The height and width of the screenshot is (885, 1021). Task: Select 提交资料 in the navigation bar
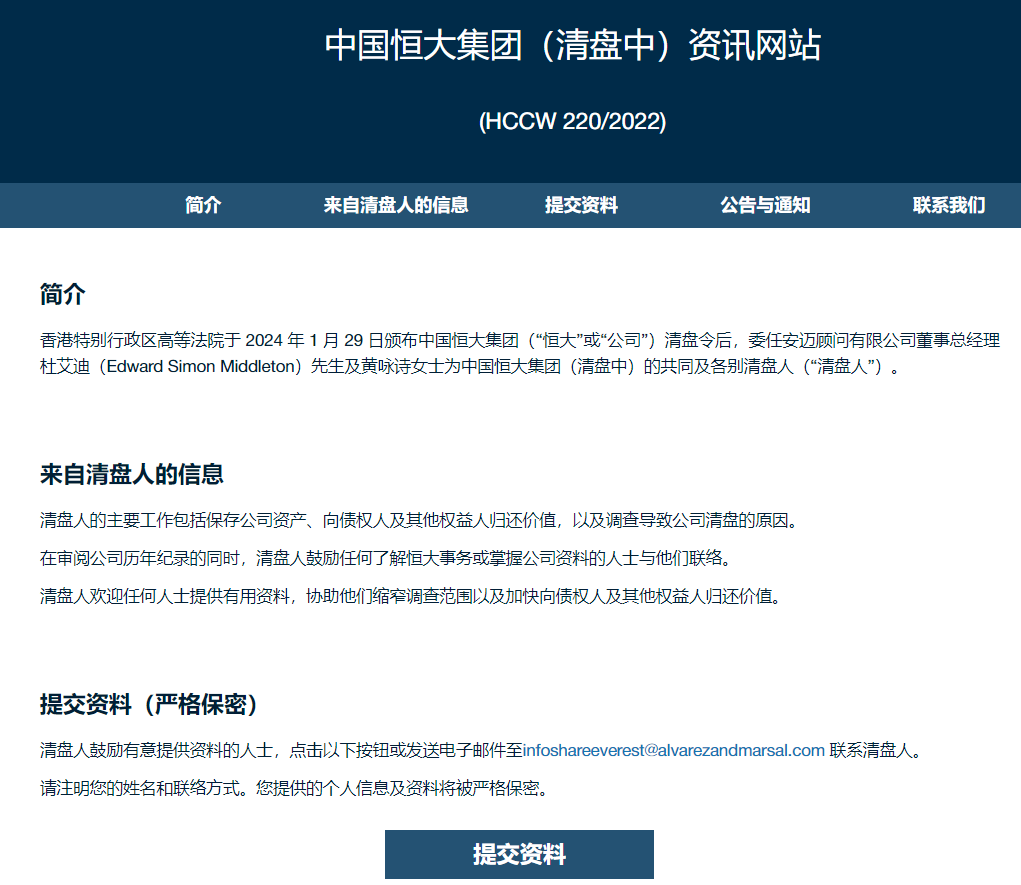click(x=581, y=205)
